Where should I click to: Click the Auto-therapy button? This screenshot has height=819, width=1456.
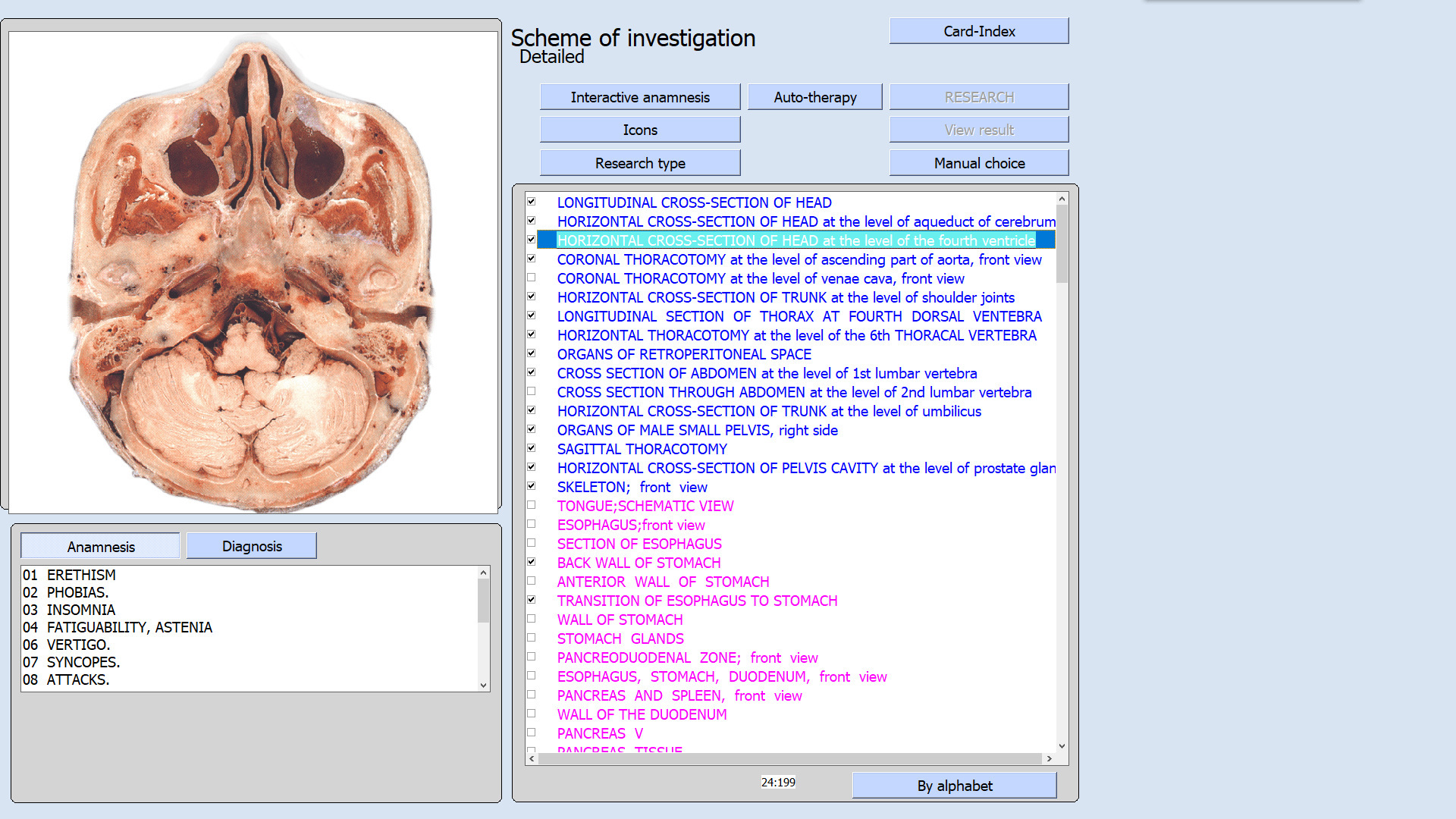(814, 97)
